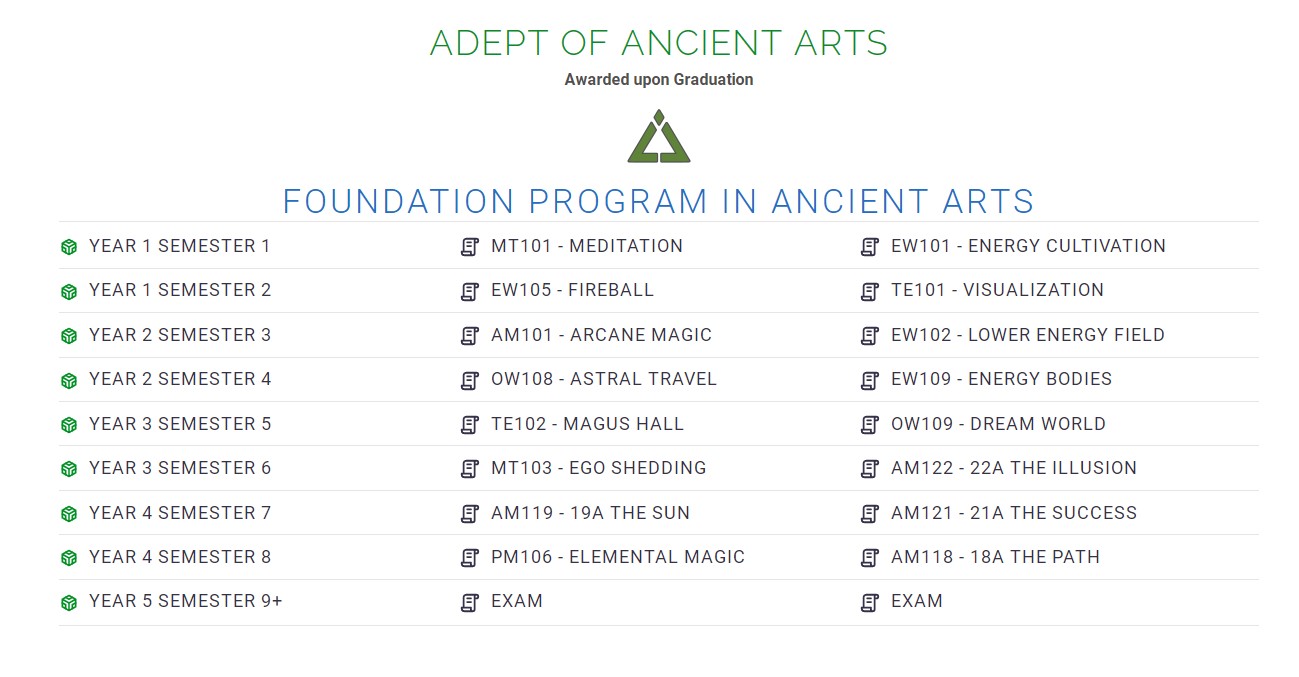Click the scroll icon next to OW108 - Astral Travel

(x=469, y=380)
